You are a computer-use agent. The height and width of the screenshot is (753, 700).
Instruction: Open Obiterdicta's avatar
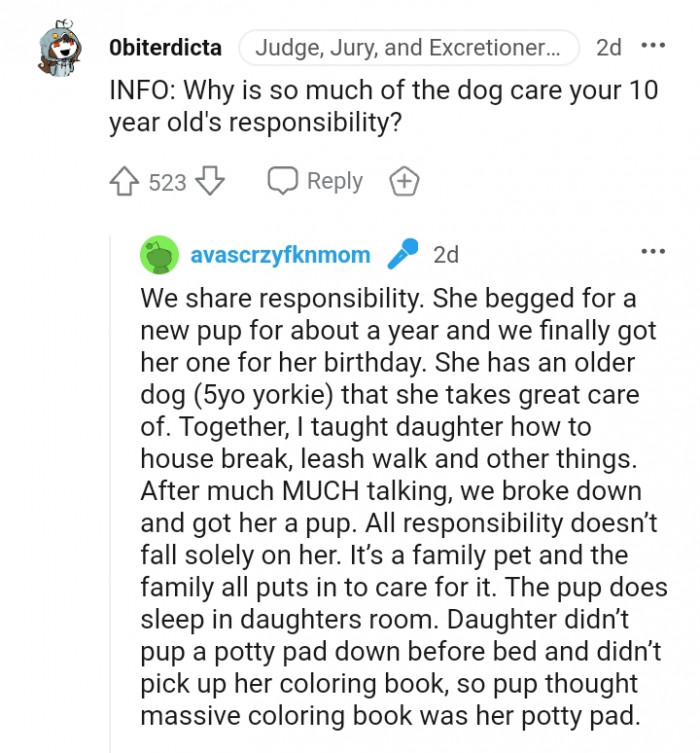pos(58,48)
